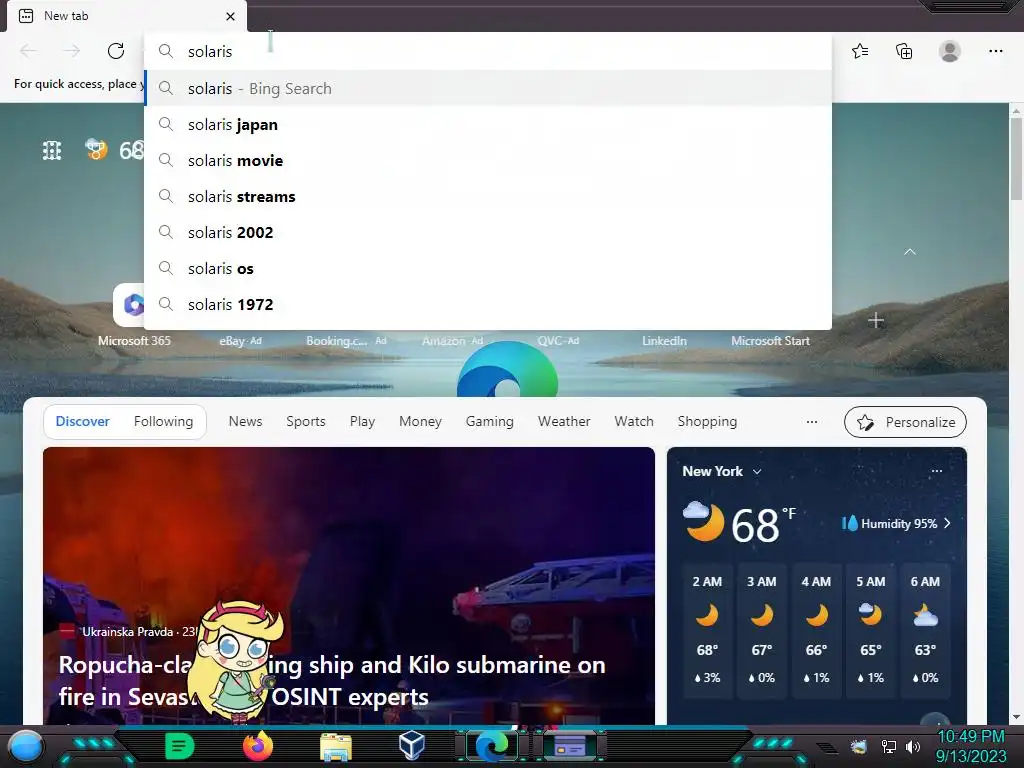This screenshot has width=1024, height=768.
Task: Launch Firefox from the taskbar
Action: [x=258, y=746]
